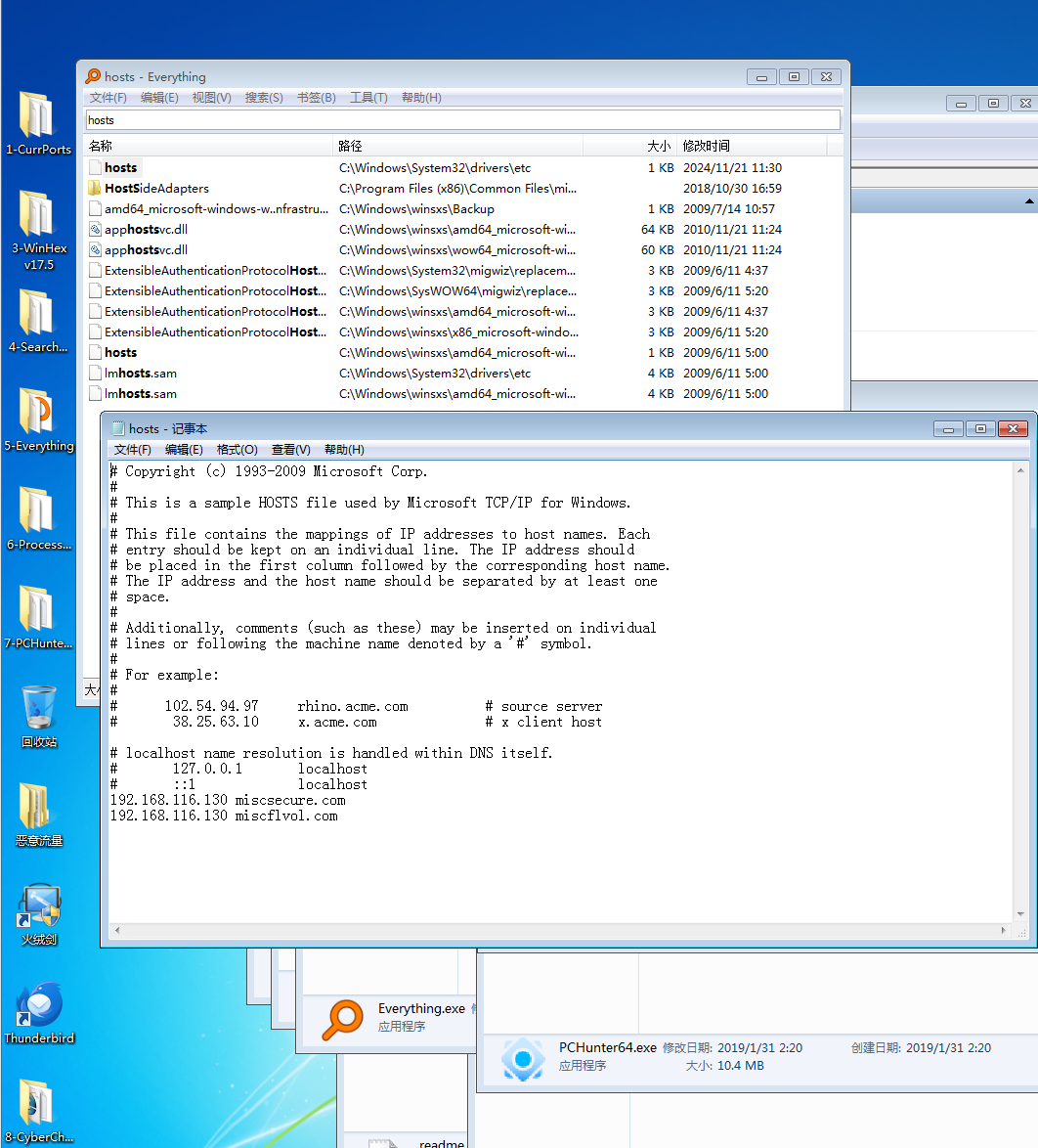
Task: Select hosts result dated 2009/6/11 5:00
Action: [x=462, y=352]
